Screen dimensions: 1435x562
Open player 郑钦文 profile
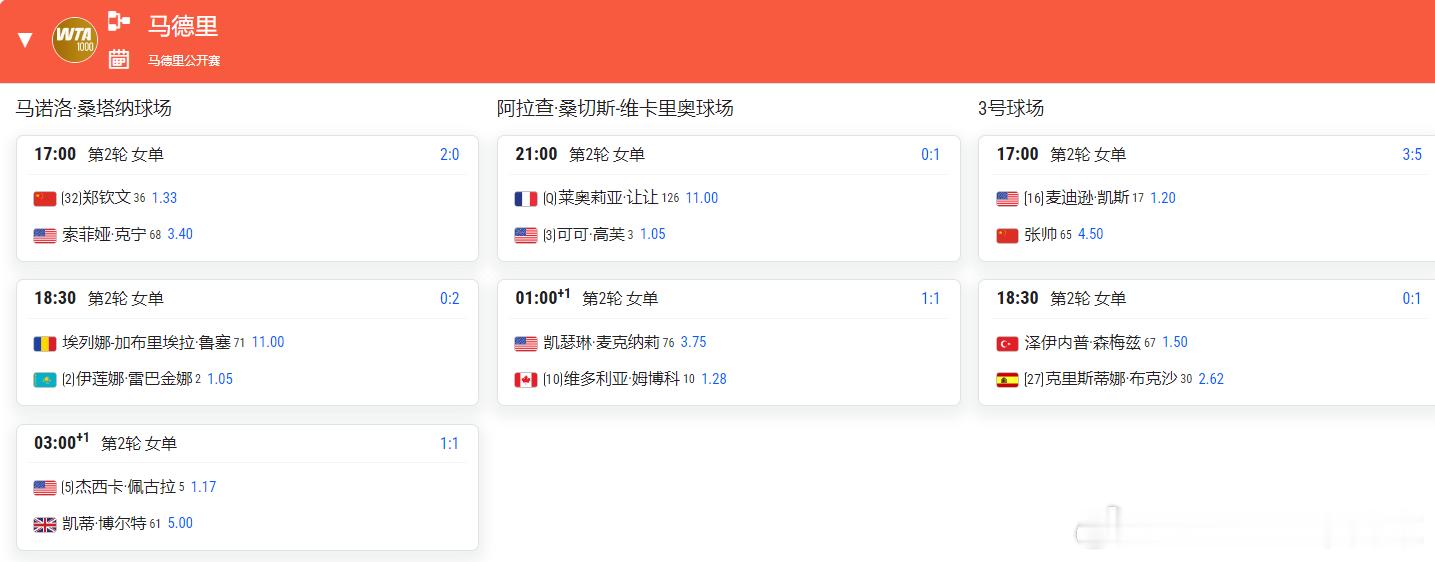tap(107, 198)
